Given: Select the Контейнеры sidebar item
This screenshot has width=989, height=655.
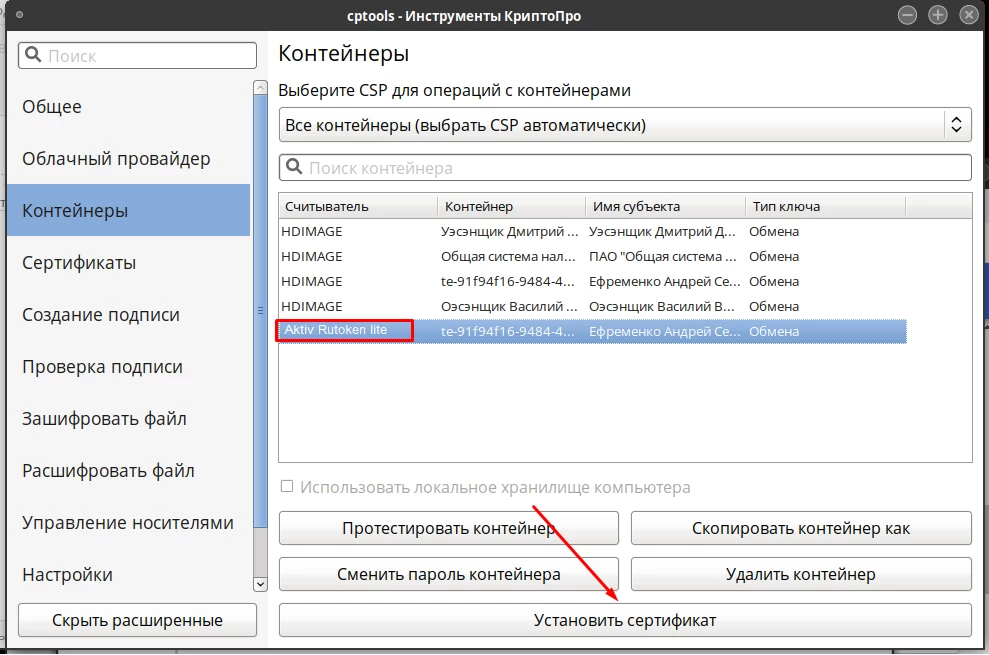Looking at the screenshot, I should pos(129,210).
